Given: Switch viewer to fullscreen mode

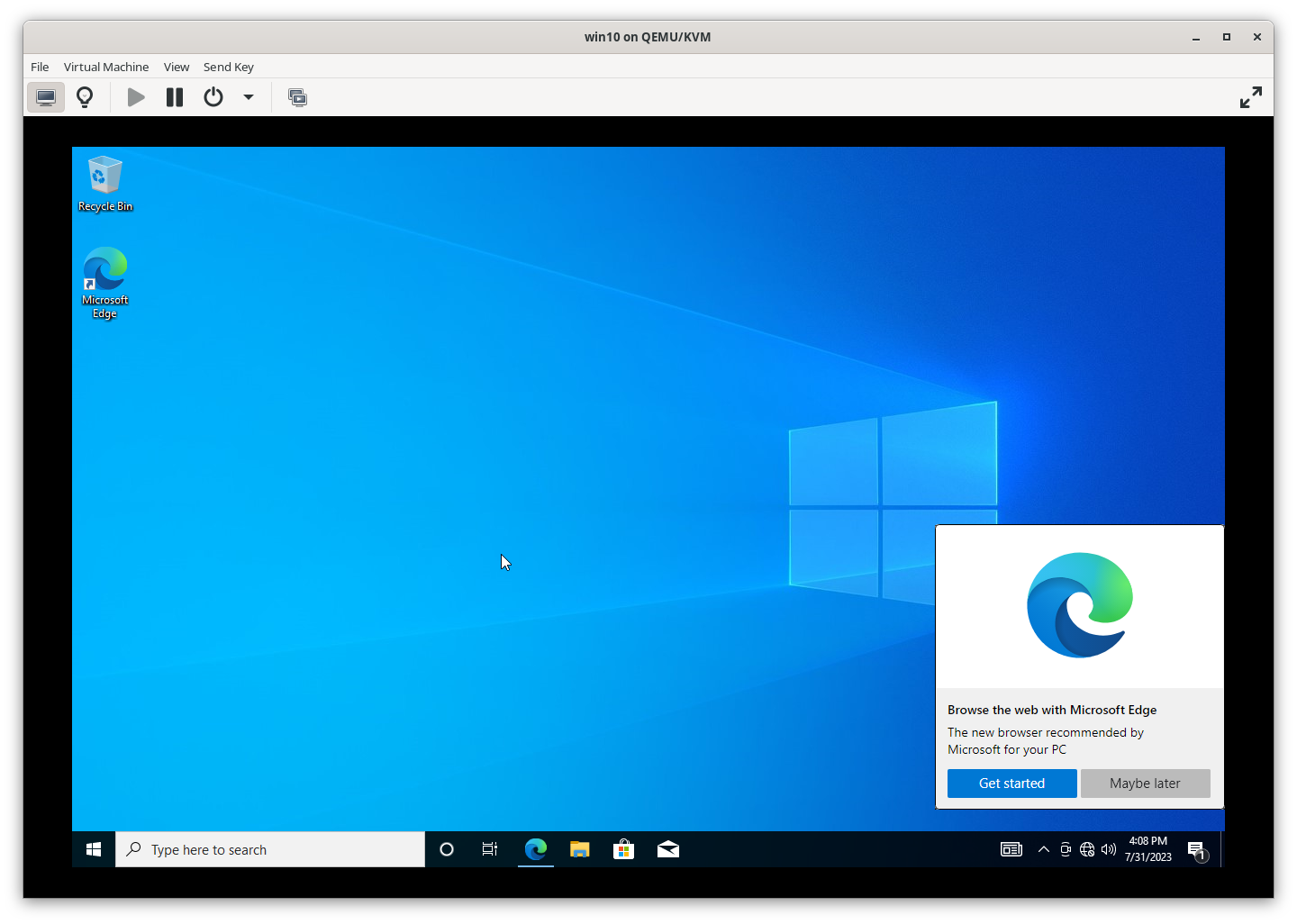Looking at the screenshot, I should tap(1250, 97).
